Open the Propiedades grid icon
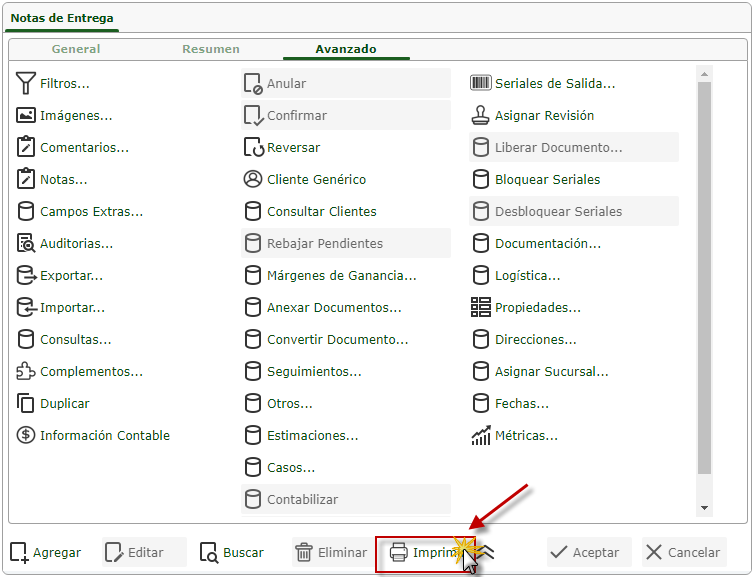The height and width of the screenshot is (577, 755). pyautogui.click(x=481, y=307)
